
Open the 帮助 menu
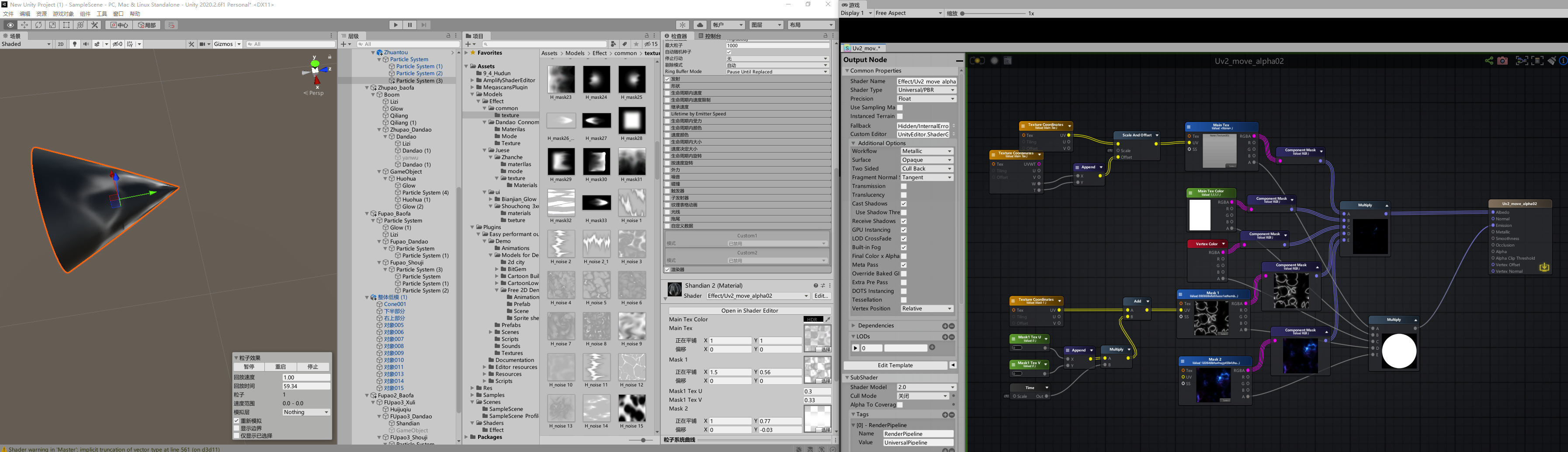point(135,14)
